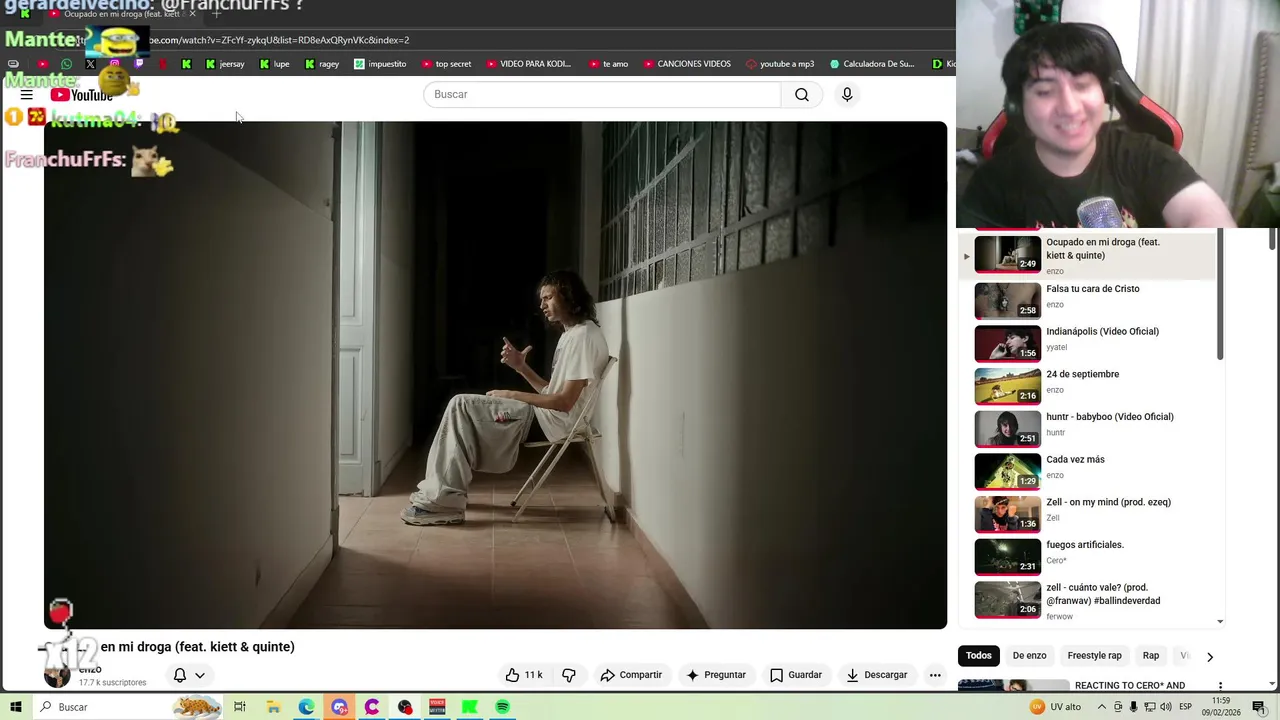Image resolution: width=1280 pixels, height=720 pixels.
Task: Open the te amo bookmark
Action: point(608,64)
